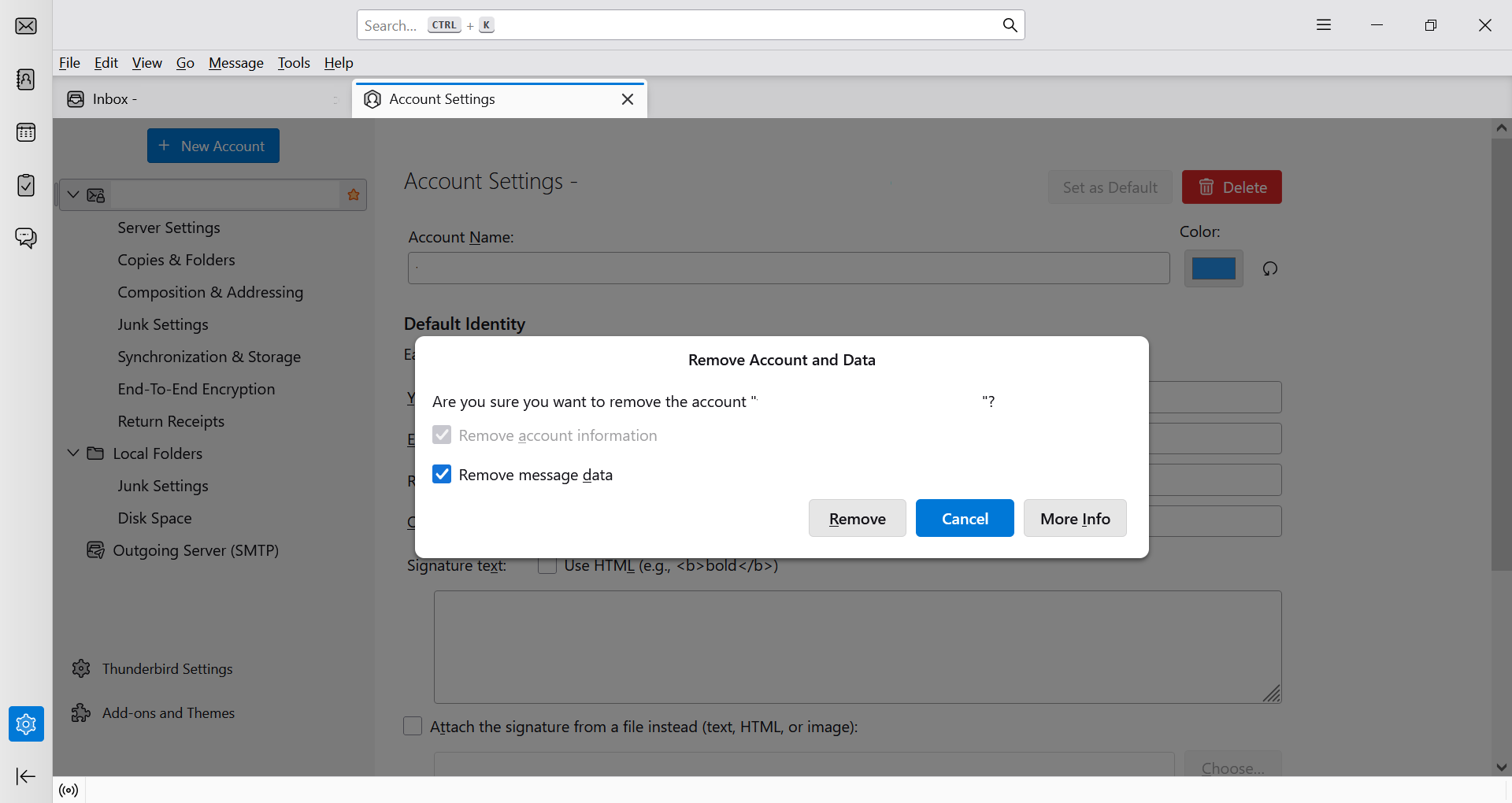Open the View menu
Viewport: 1512px width, 803px height.
[147, 63]
